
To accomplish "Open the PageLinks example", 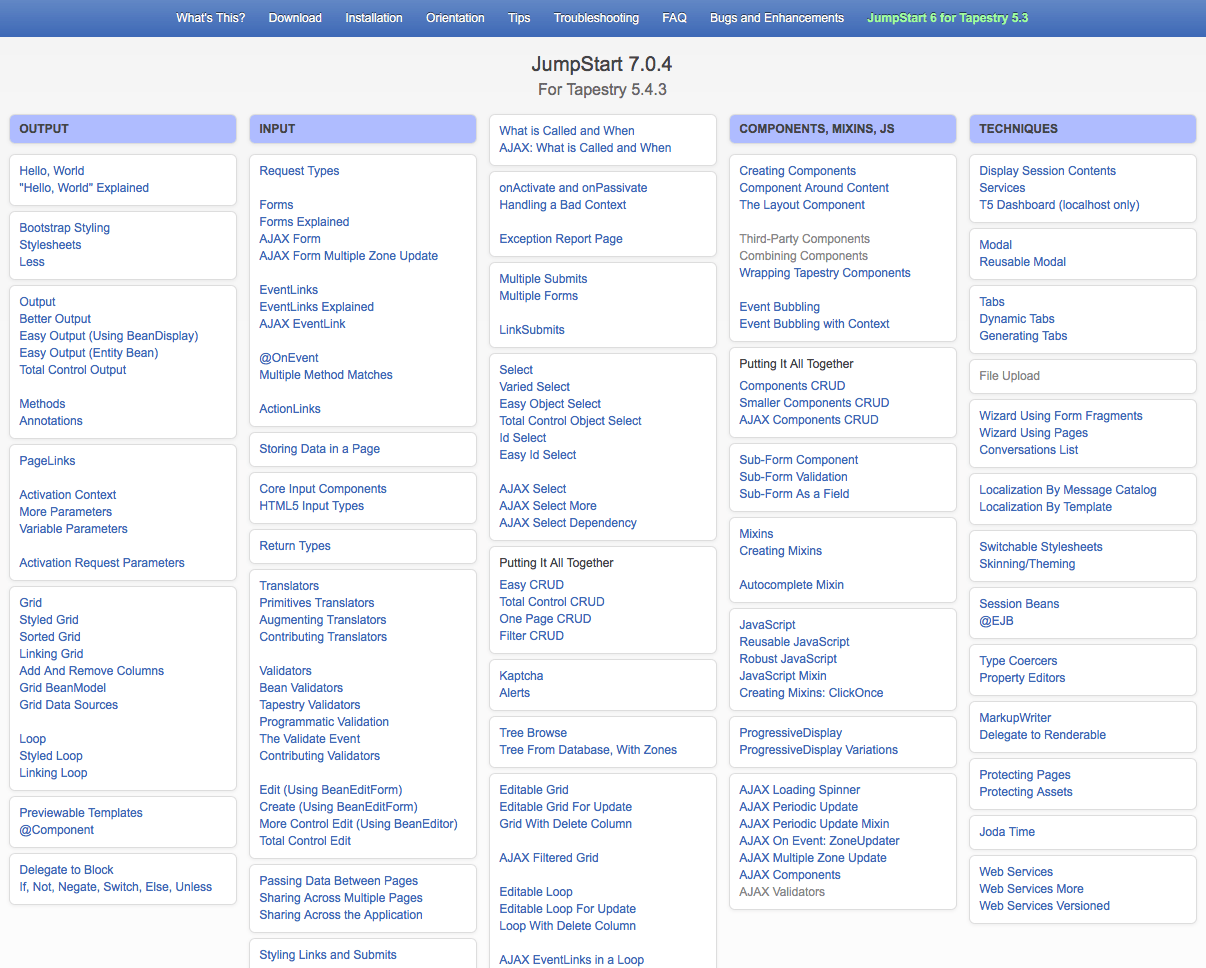I will pyautogui.click(x=47, y=461).
